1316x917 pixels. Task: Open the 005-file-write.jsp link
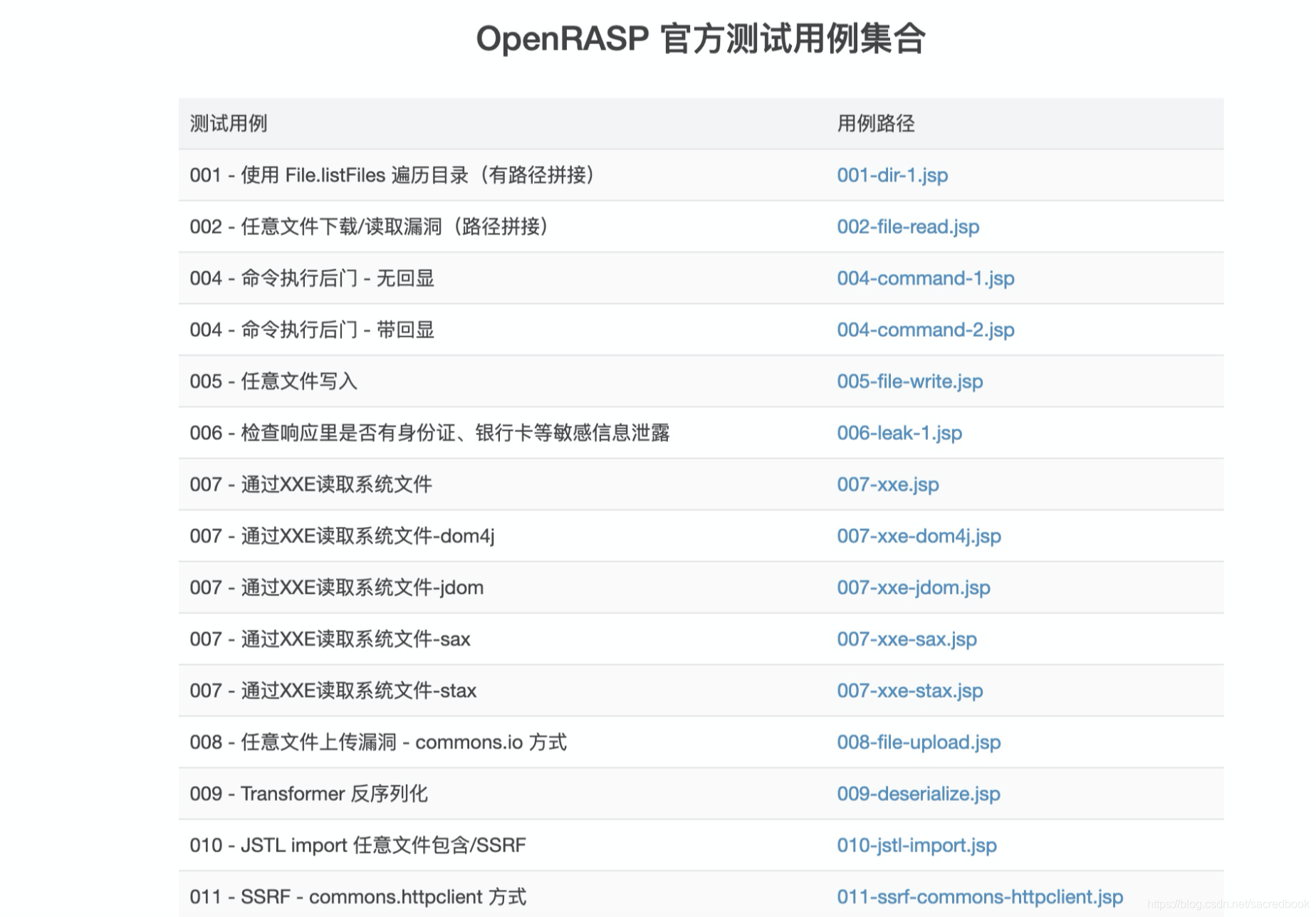pos(910,382)
